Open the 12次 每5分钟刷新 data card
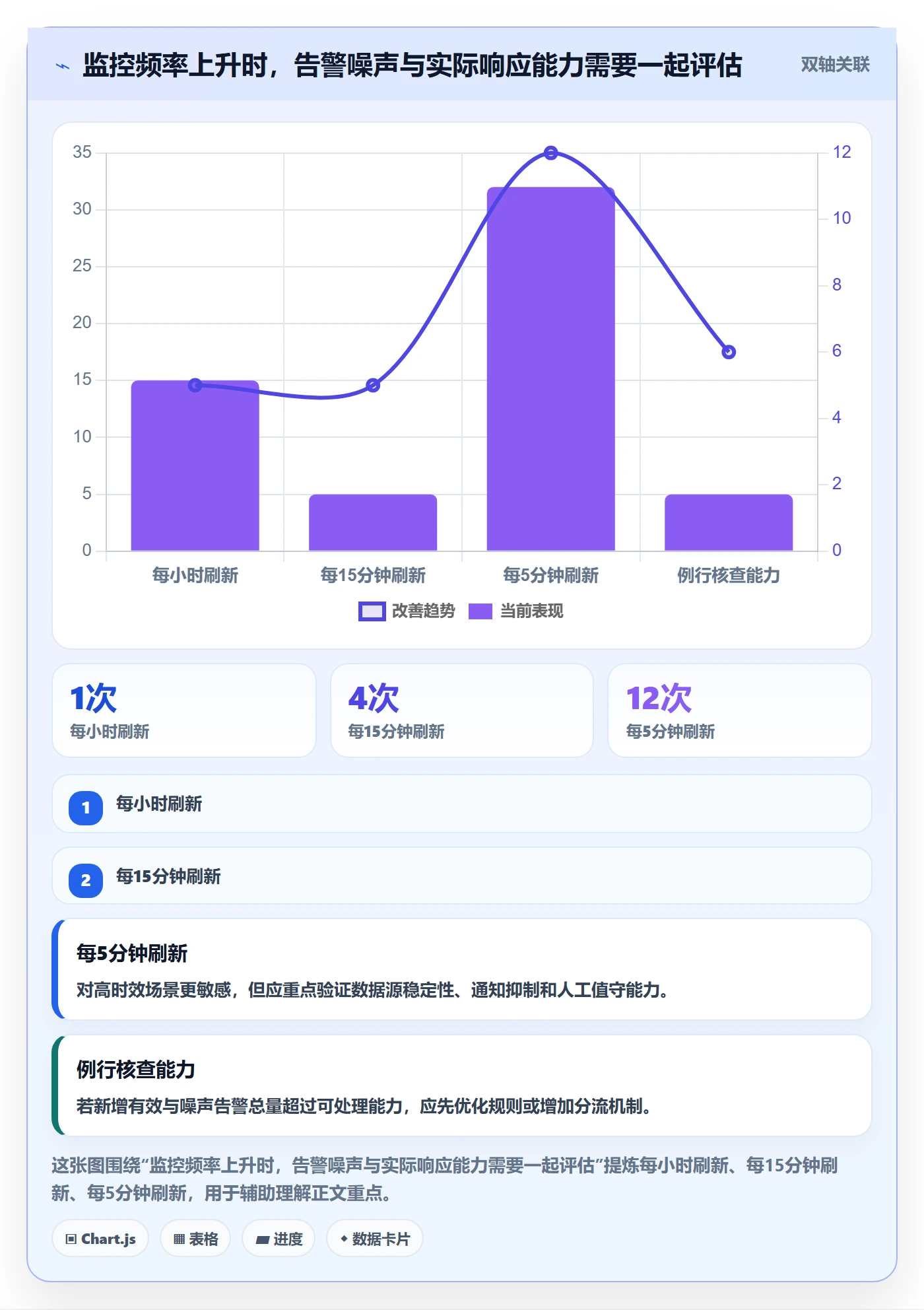Image resolution: width=924 pixels, height=1310 pixels. 740,710
